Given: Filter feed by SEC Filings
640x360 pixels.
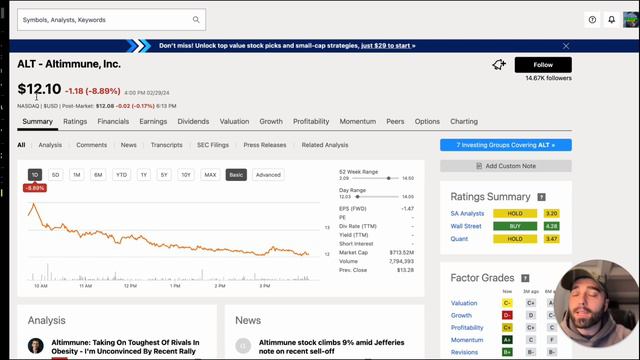Looking at the screenshot, I should click(x=213, y=145).
